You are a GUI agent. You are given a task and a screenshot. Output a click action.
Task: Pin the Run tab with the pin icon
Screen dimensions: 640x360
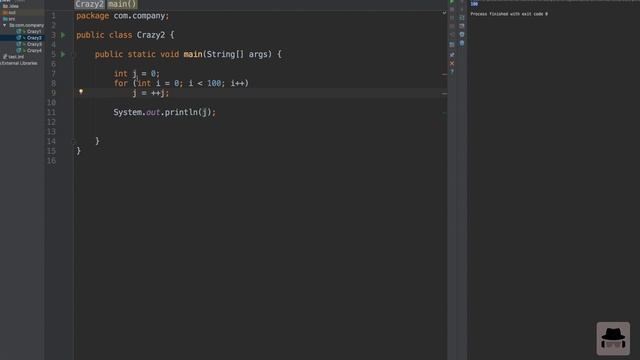452,54
